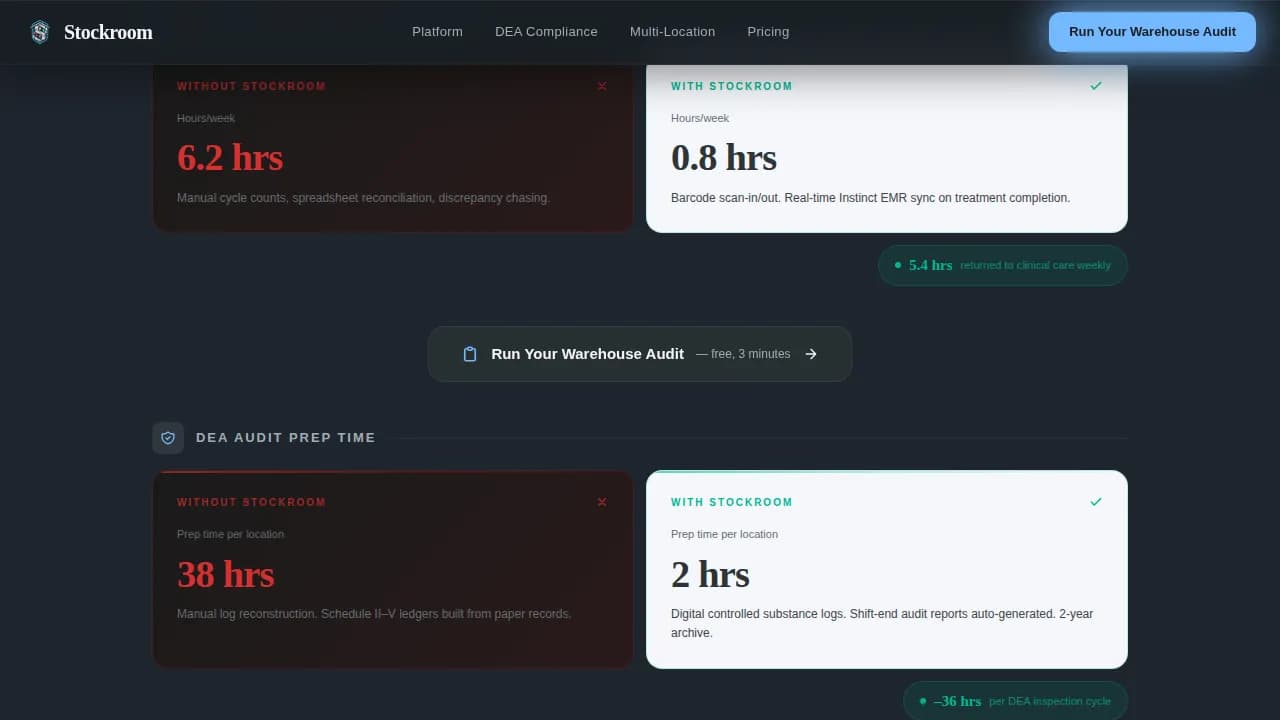This screenshot has height=720, width=1280.
Task: Click the 5.4 hrs returned to clinical care badge
Action: [x=1003, y=266]
